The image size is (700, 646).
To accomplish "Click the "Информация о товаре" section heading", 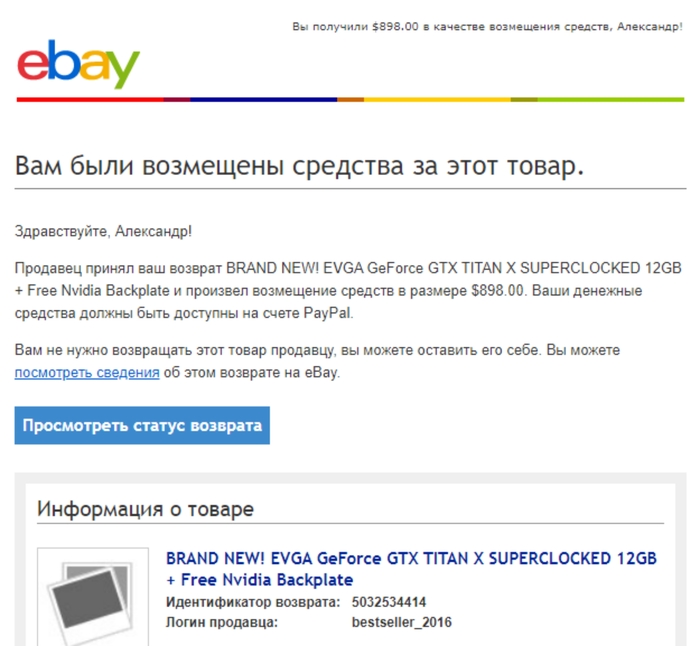I will pos(145,509).
